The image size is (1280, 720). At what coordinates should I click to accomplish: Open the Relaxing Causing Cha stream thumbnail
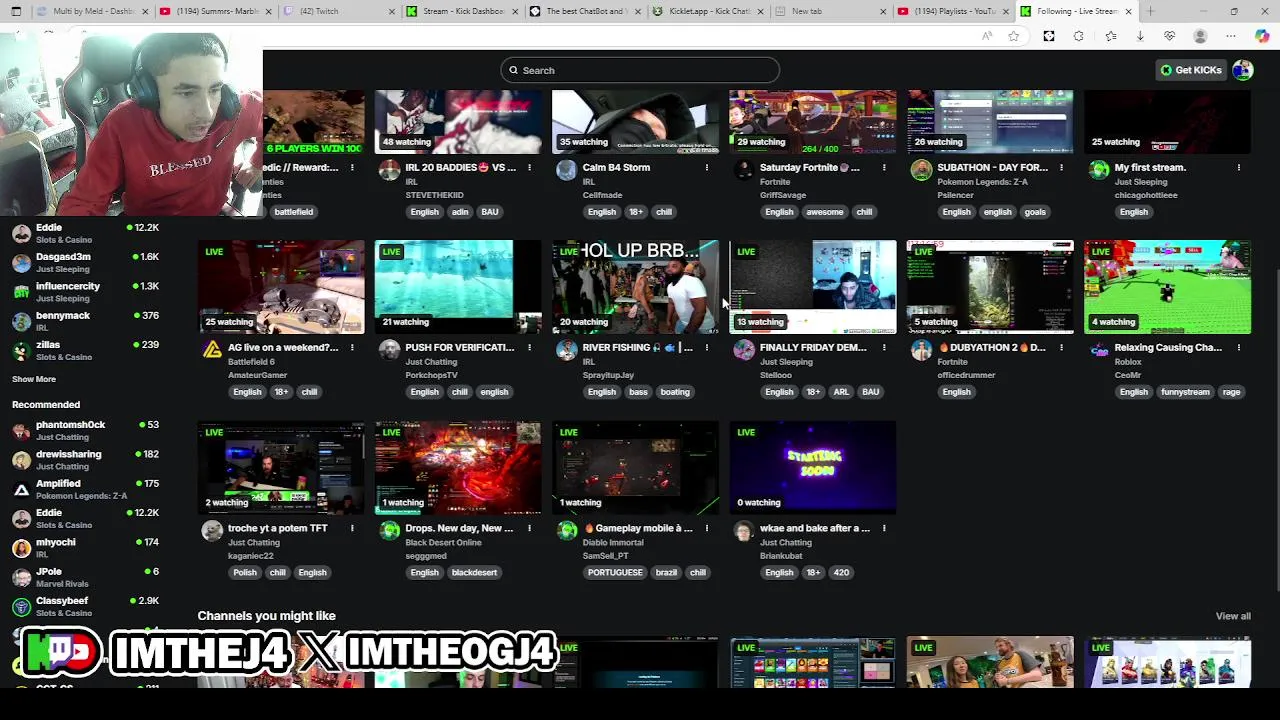(x=1167, y=287)
